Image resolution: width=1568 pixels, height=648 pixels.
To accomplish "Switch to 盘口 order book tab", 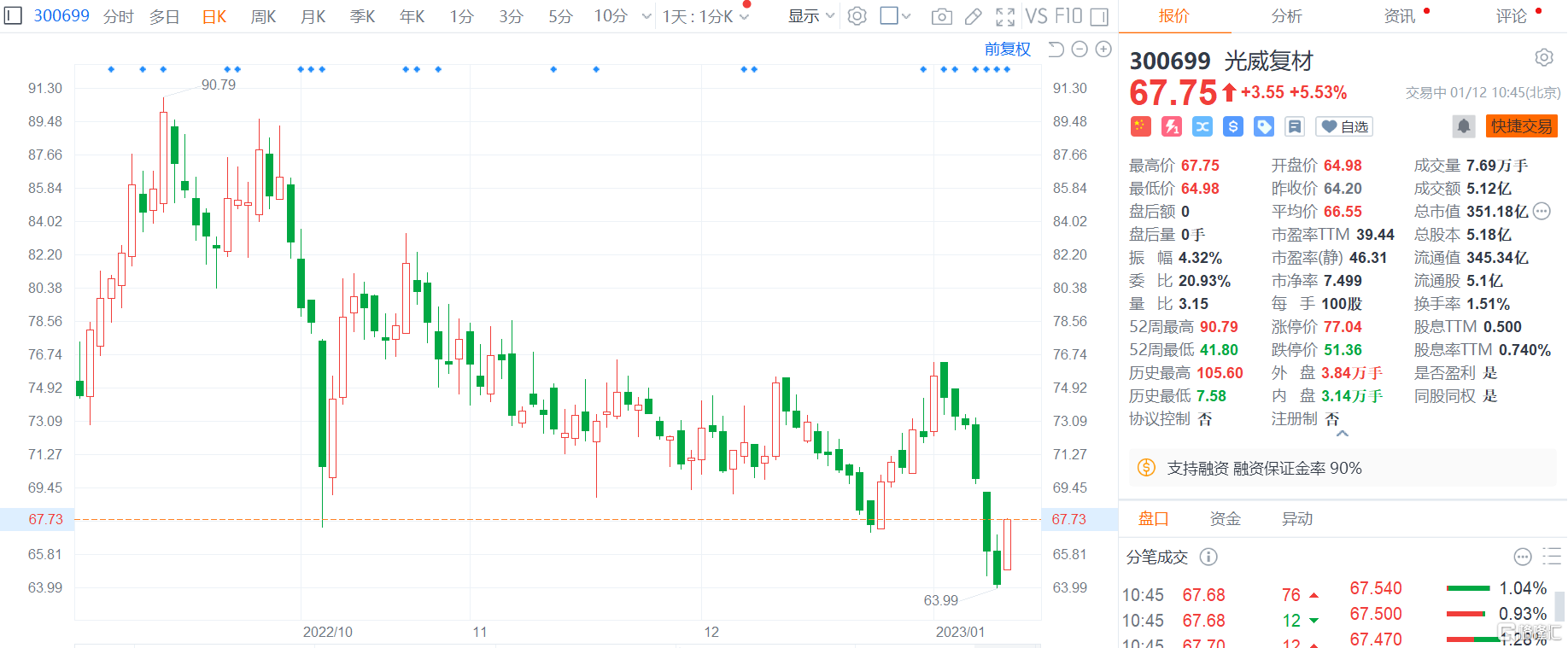I will pos(1153,518).
